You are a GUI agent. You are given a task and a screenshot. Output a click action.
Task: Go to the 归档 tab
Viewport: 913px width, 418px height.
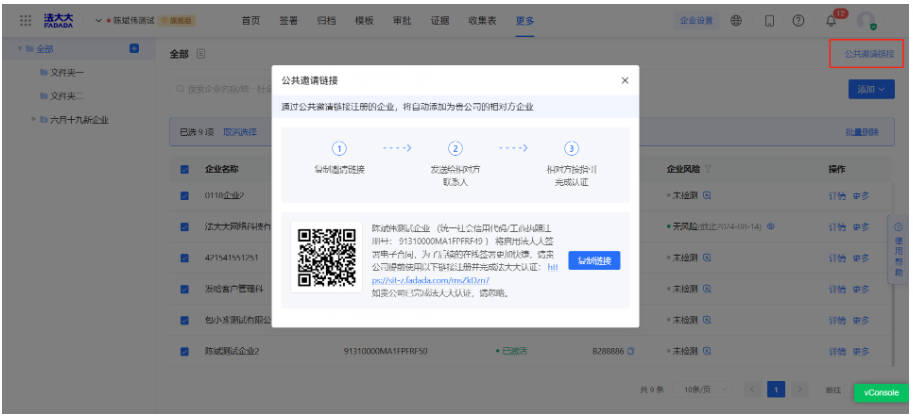[x=326, y=21]
